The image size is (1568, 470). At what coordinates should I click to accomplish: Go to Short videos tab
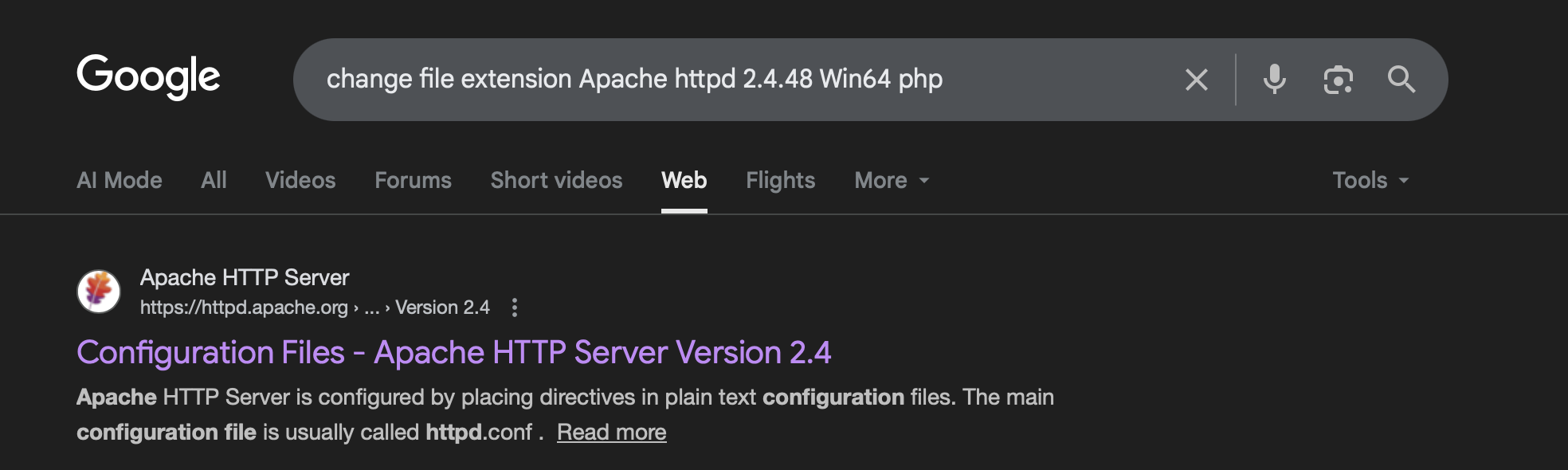click(556, 181)
